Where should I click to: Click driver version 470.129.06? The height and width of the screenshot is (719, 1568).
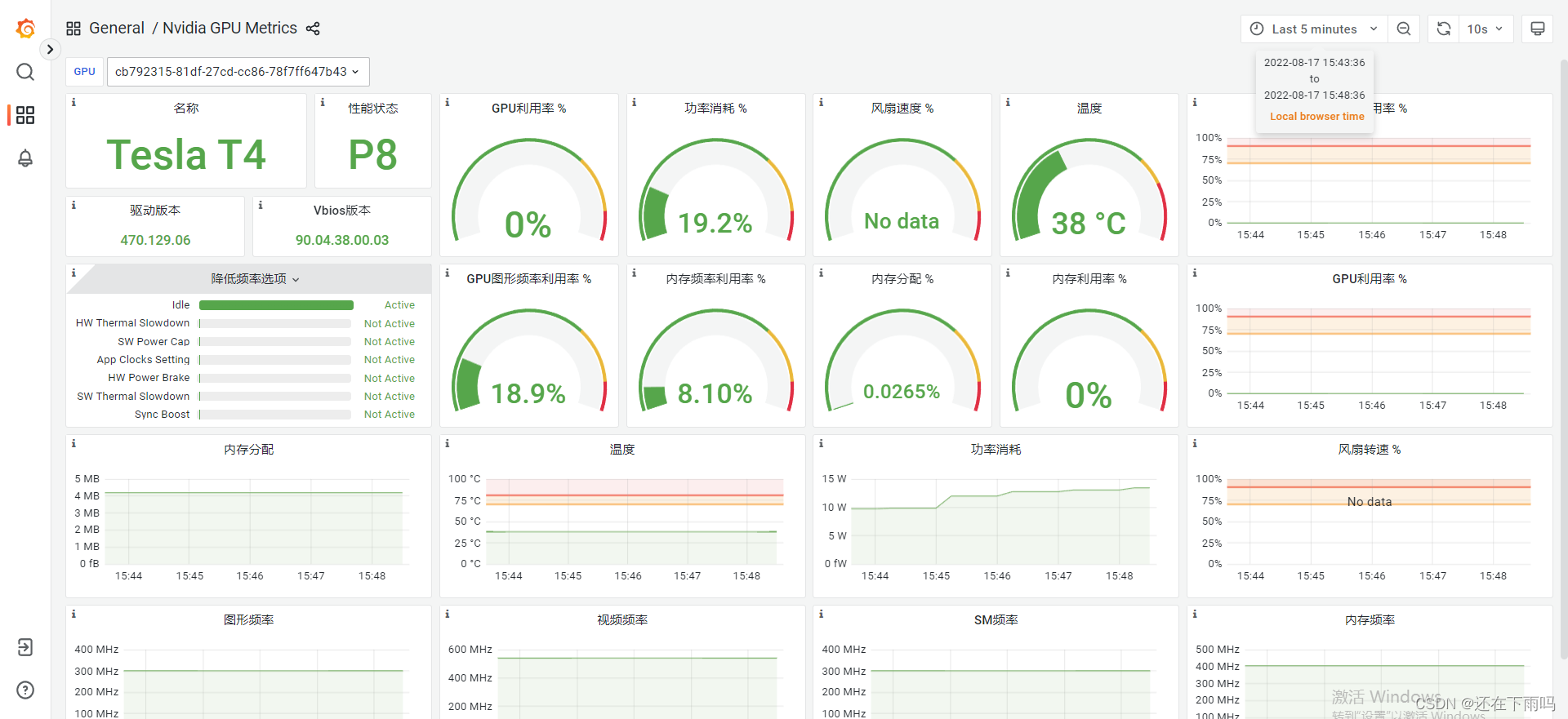click(155, 240)
